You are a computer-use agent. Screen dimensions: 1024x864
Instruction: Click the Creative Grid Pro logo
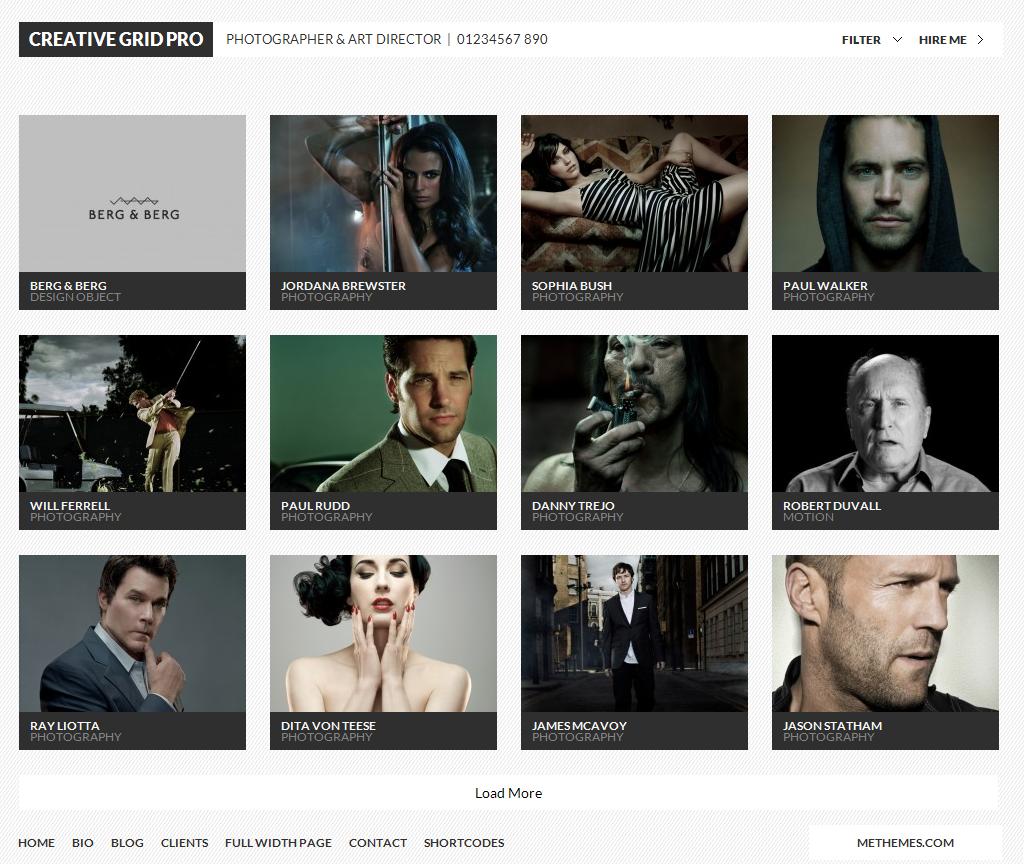(x=116, y=39)
